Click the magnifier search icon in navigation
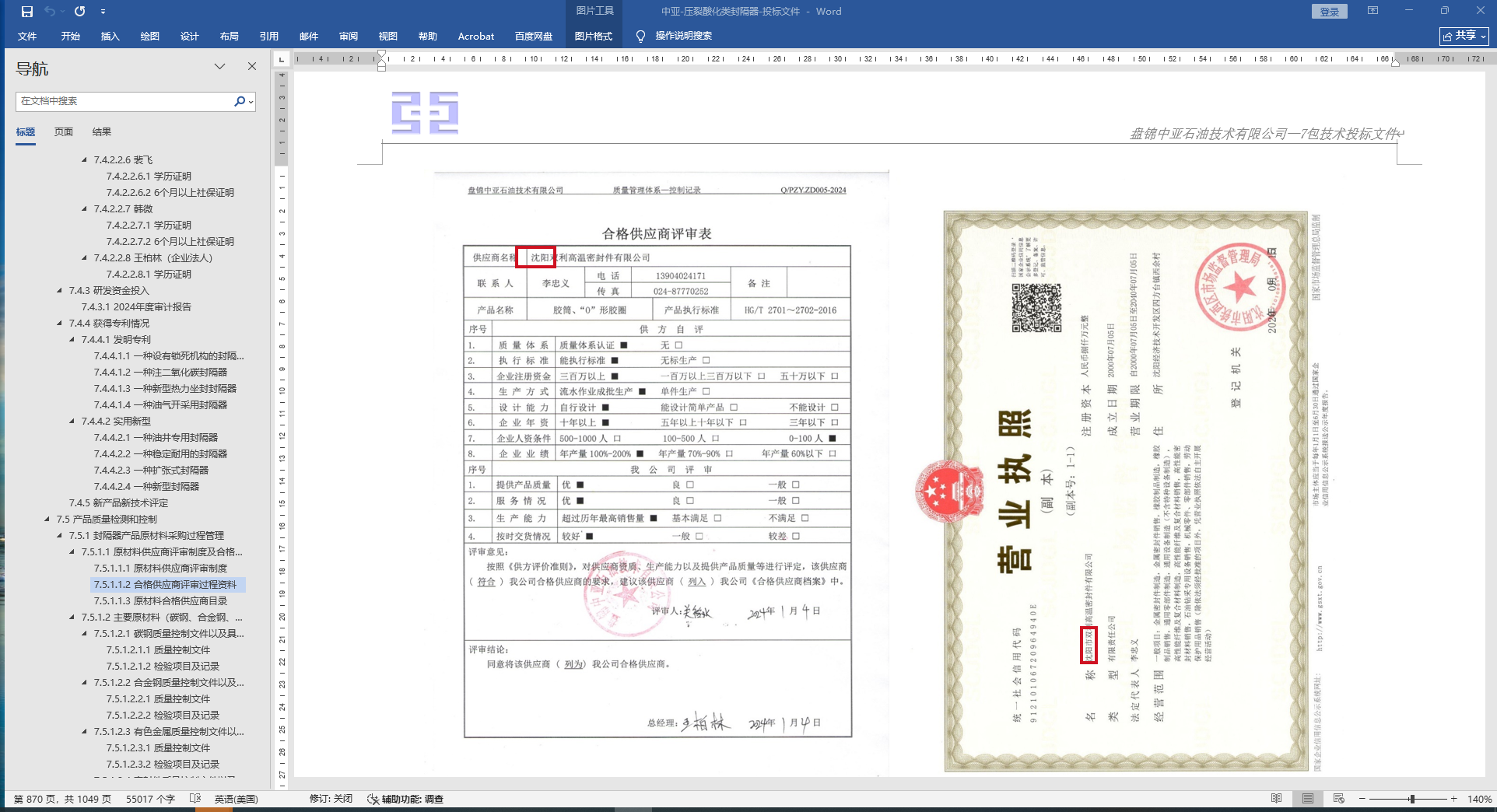The width and height of the screenshot is (1497, 812). pyautogui.click(x=240, y=101)
